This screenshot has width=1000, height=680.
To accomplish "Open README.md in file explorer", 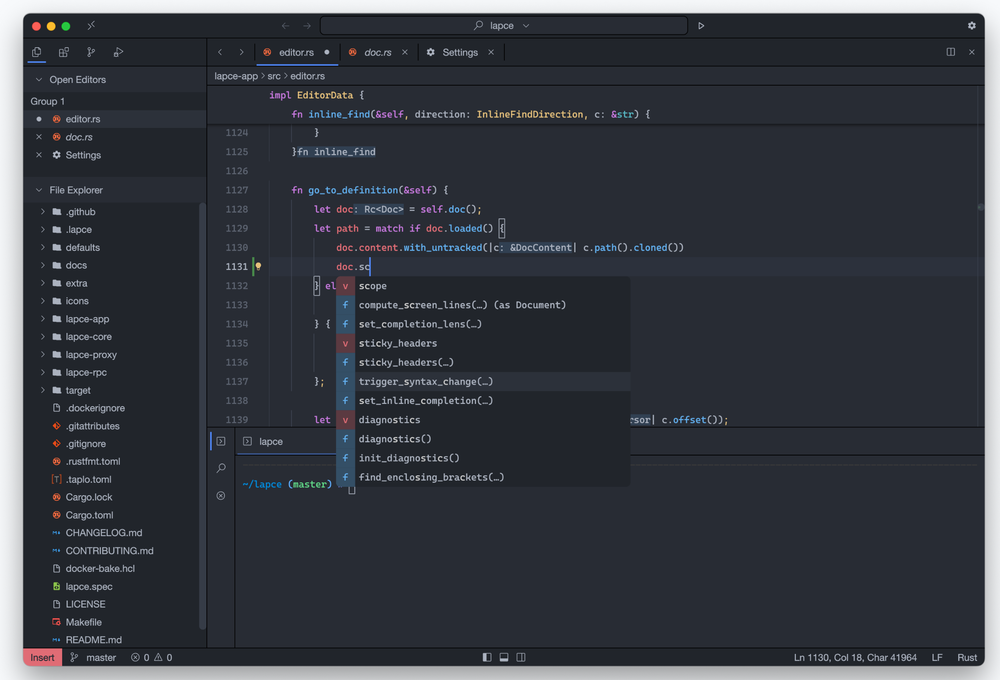I will click(93, 640).
